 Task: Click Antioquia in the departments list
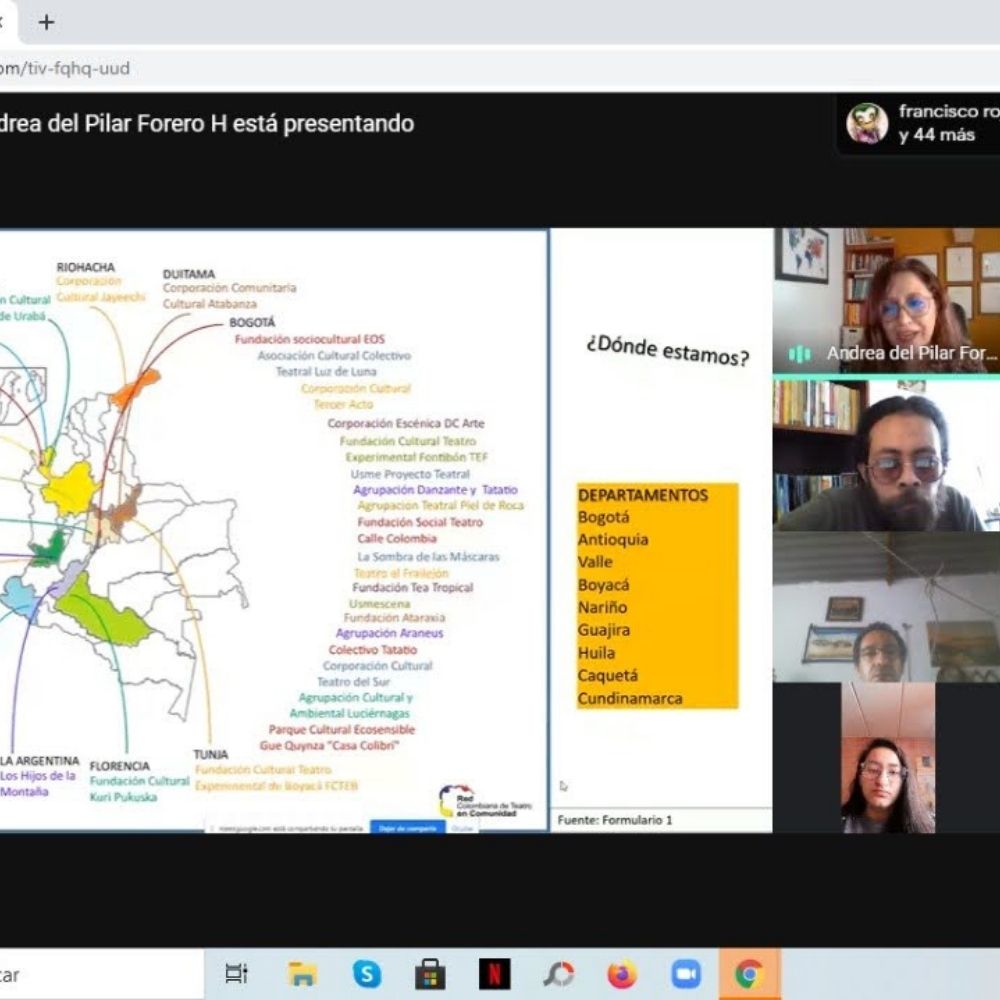[613, 540]
